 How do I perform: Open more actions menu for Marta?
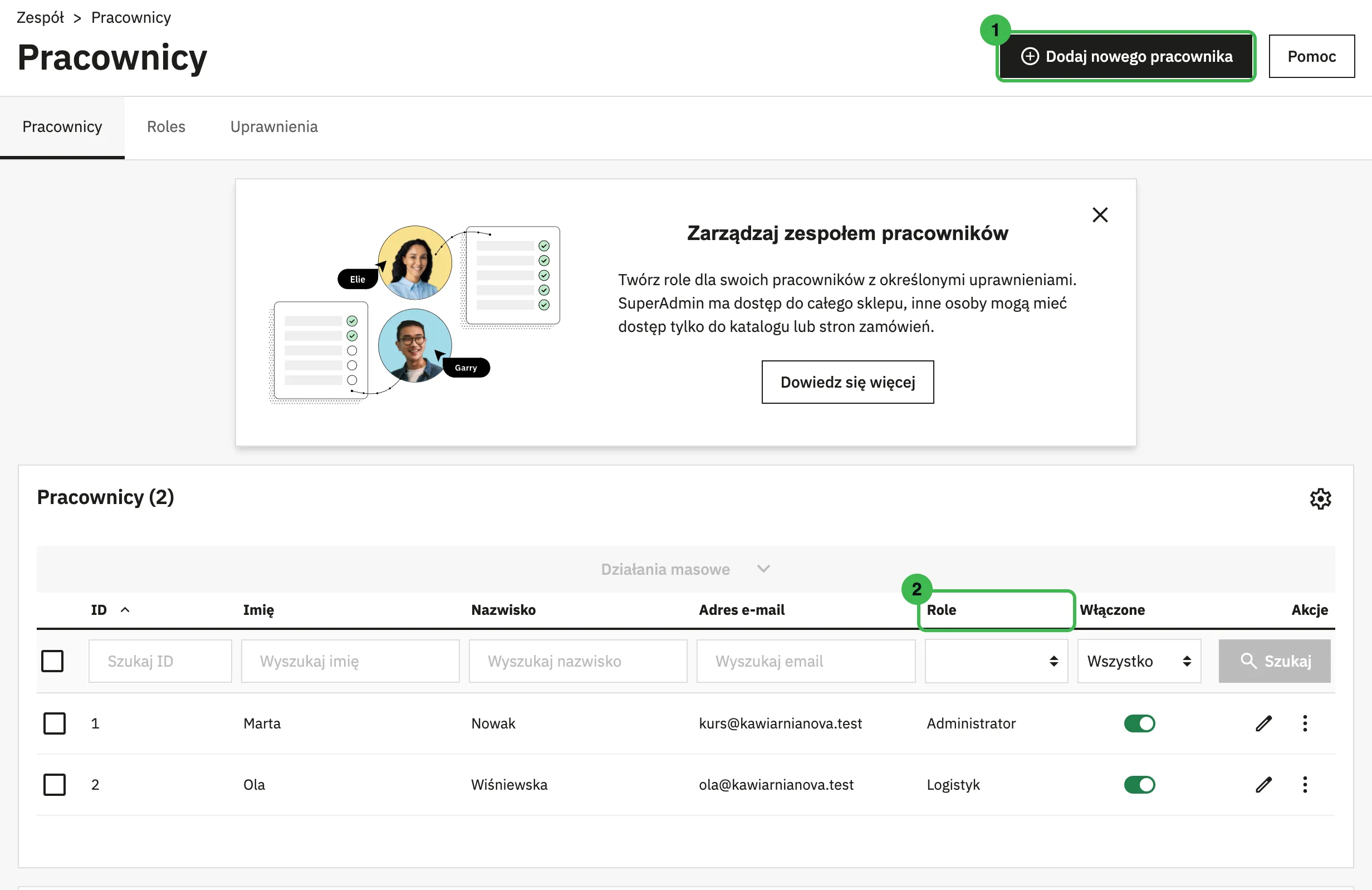coord(1305,723)
